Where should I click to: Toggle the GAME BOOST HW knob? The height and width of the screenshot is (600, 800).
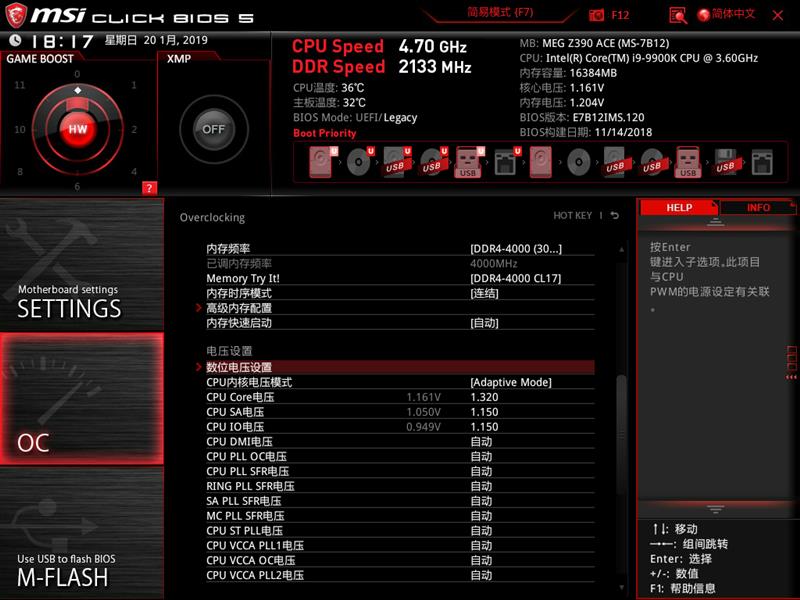78,129
